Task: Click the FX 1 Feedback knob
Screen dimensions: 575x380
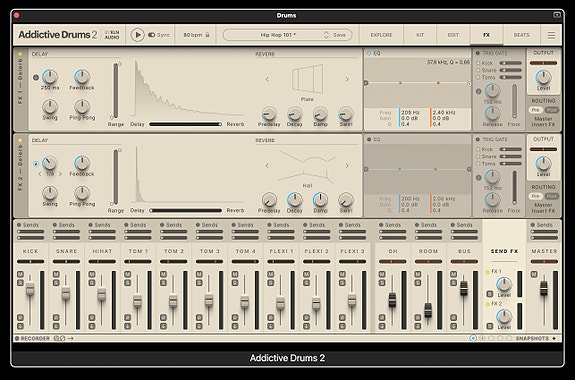Action: pos(82,77)
